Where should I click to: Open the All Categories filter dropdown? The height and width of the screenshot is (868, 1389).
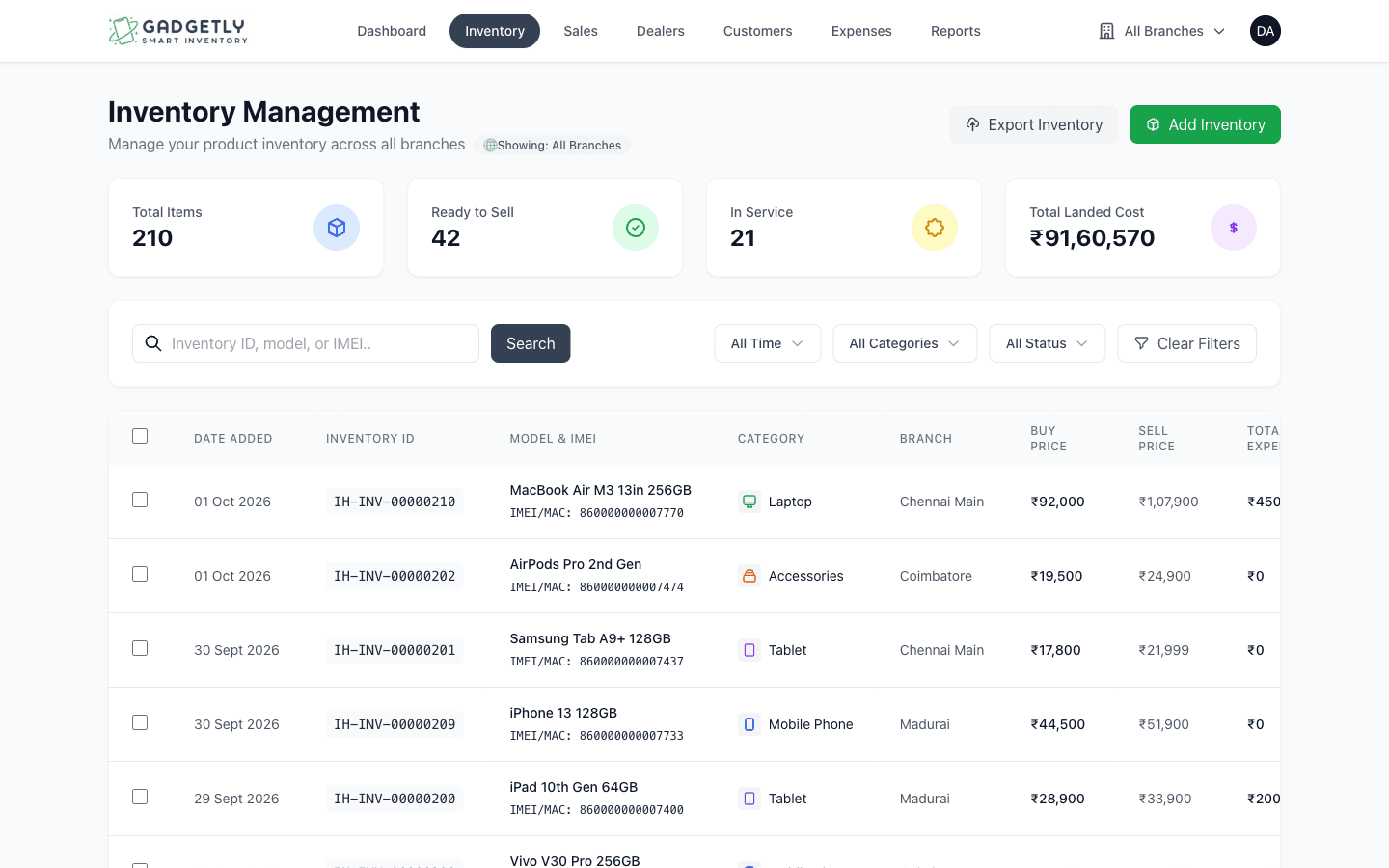coord(905,343)
